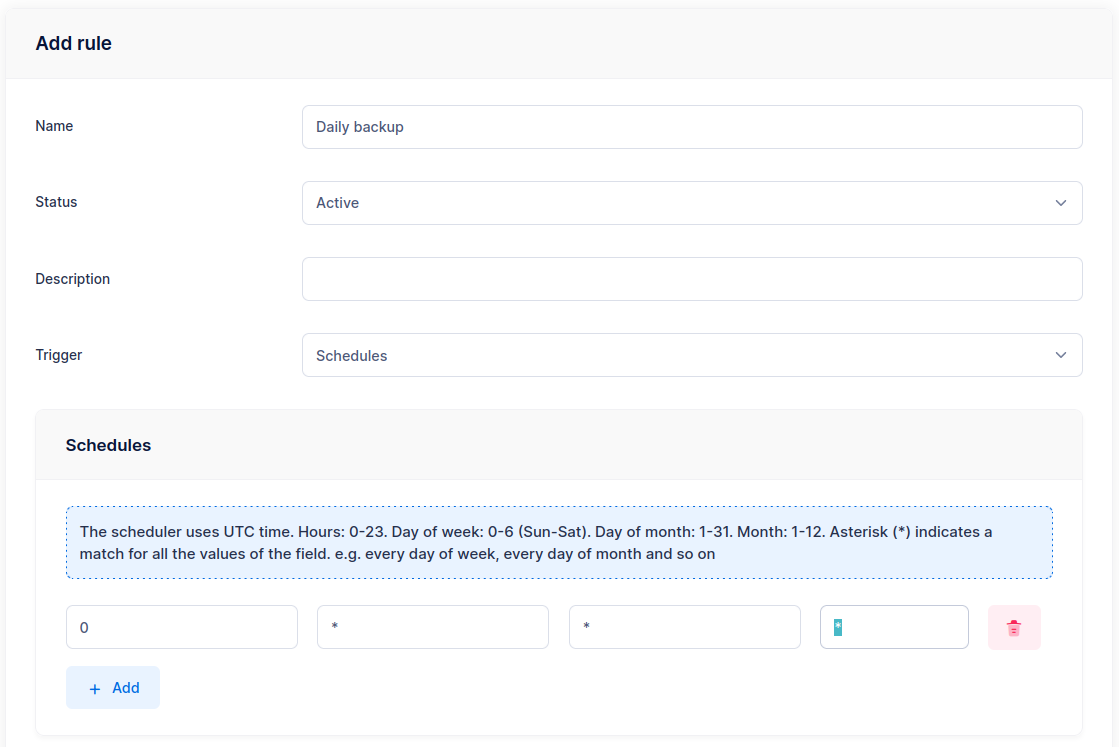
Task: Focus the empty Description input field
Action: [x=691, y=279]
